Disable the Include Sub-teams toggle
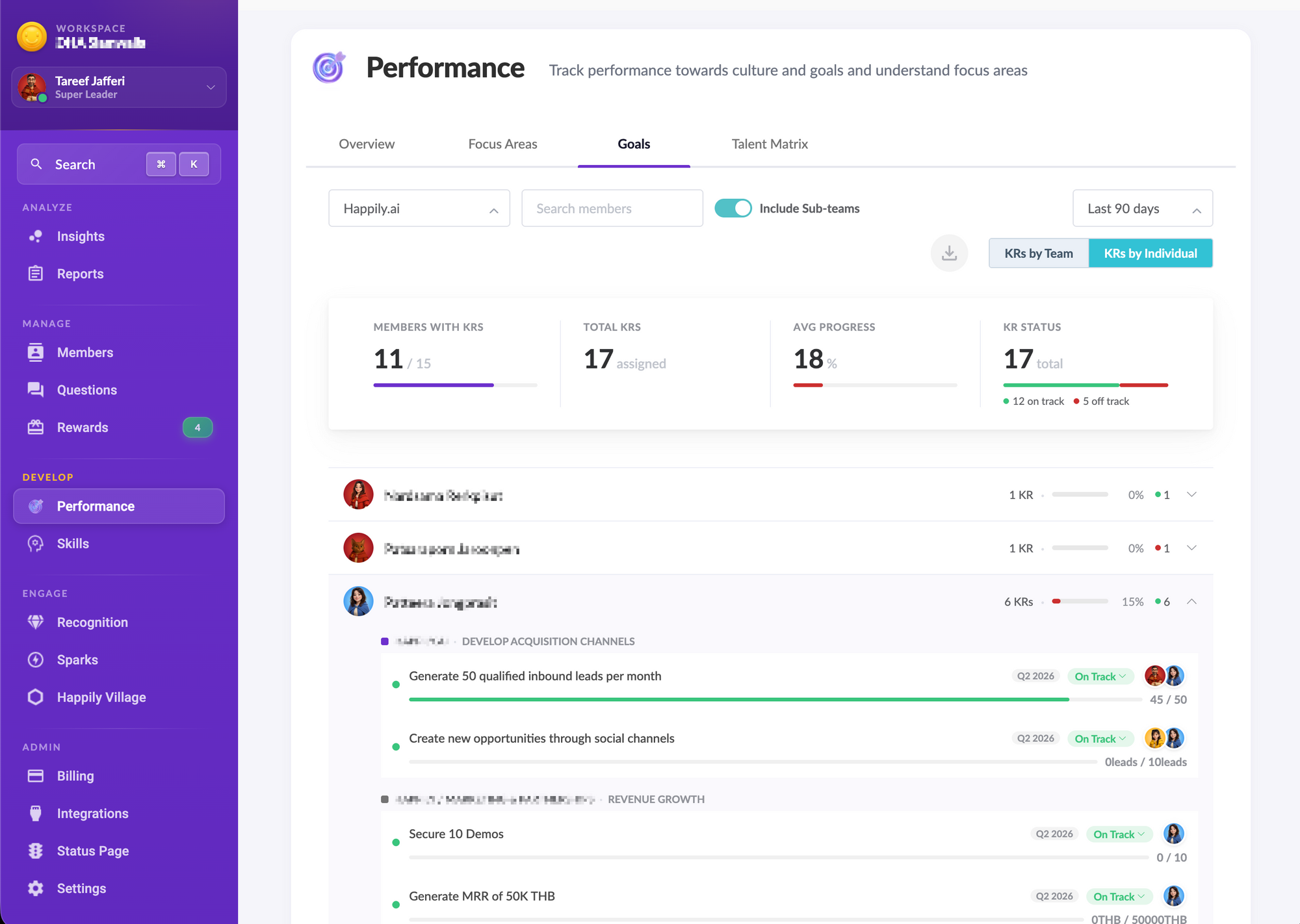This screenshot has height=924, width=1300. (x=733, y=209)
